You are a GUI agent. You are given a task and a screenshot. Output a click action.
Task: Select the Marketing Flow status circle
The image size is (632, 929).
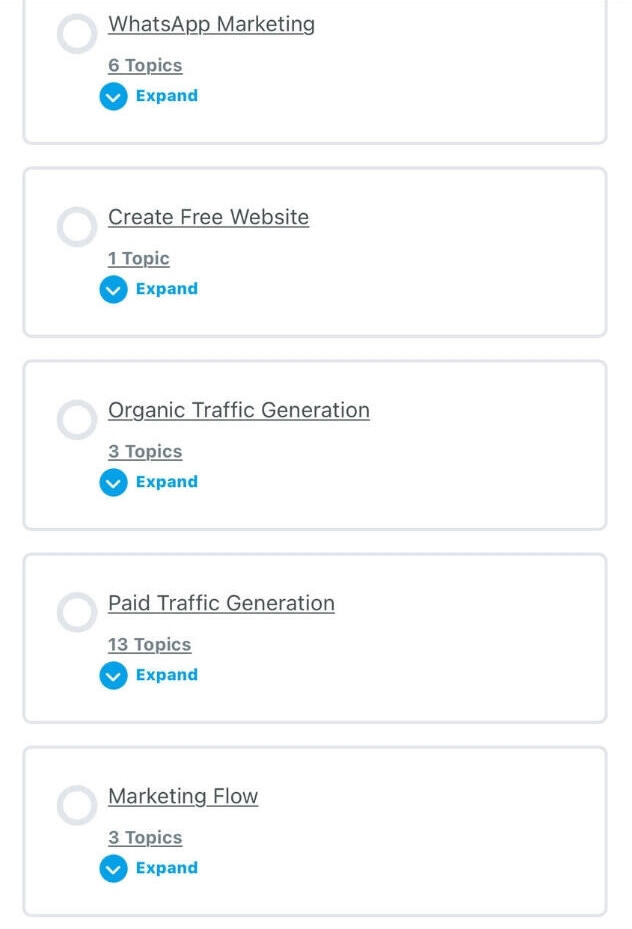(77, 806)
